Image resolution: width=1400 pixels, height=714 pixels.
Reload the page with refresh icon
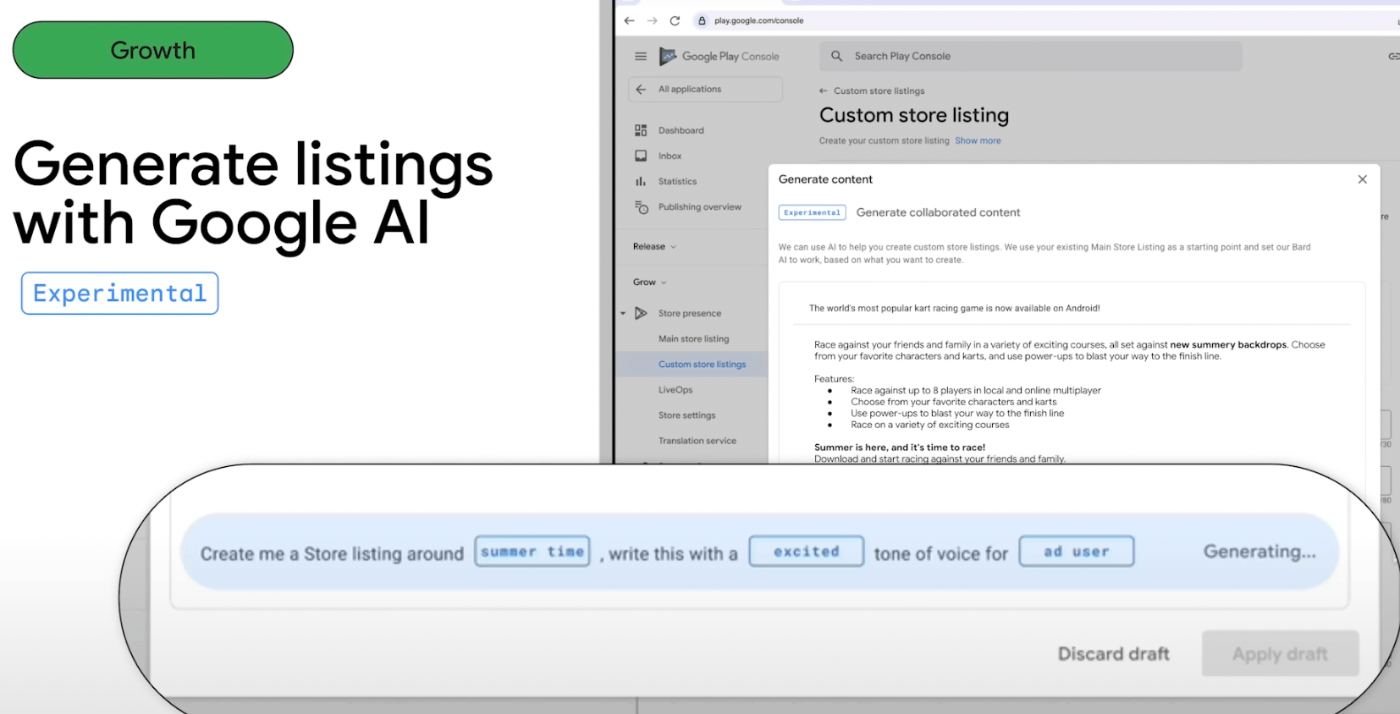tap(675, 20)
